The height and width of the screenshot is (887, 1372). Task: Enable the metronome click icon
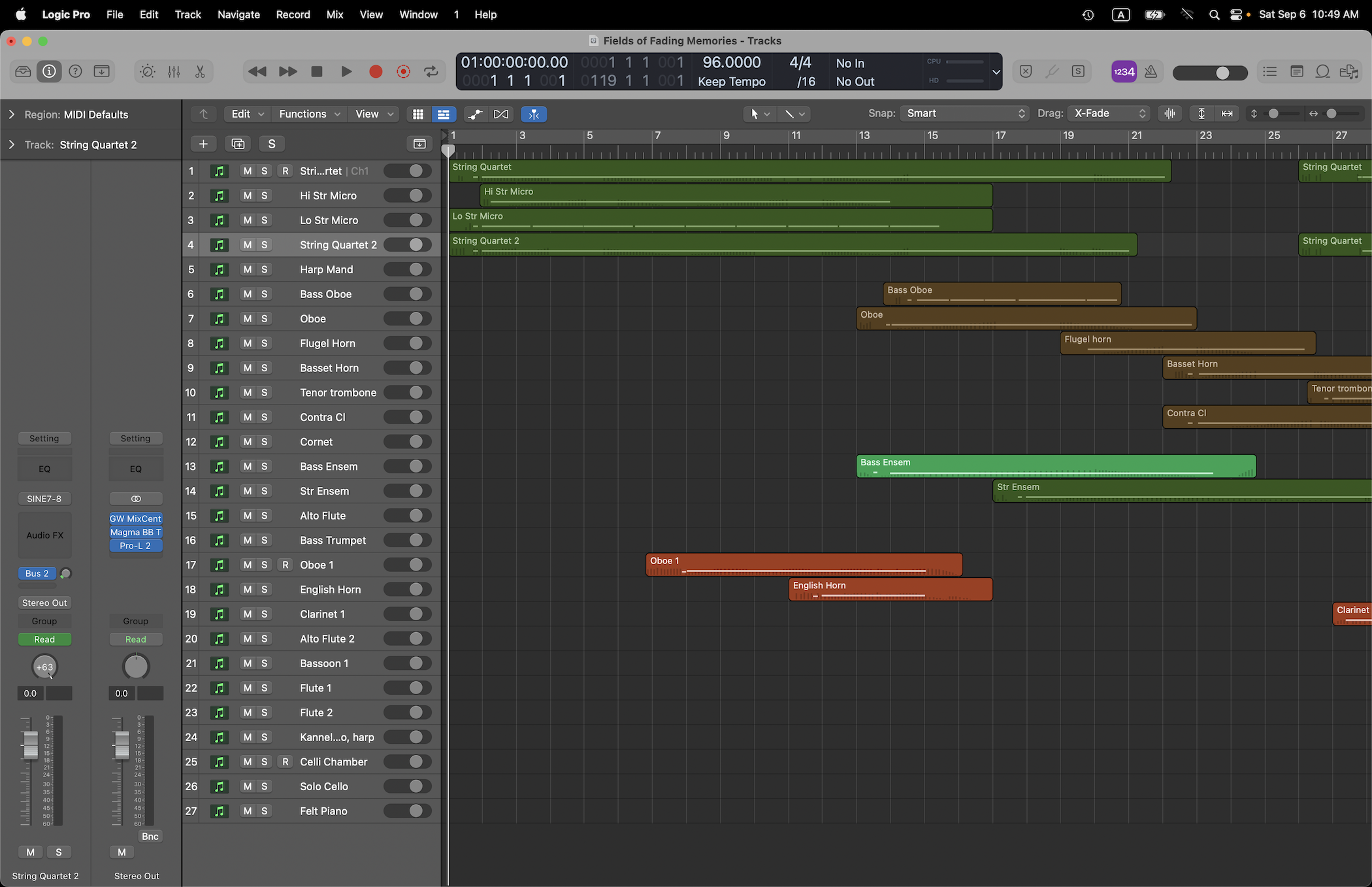(x=1151, y=72)
